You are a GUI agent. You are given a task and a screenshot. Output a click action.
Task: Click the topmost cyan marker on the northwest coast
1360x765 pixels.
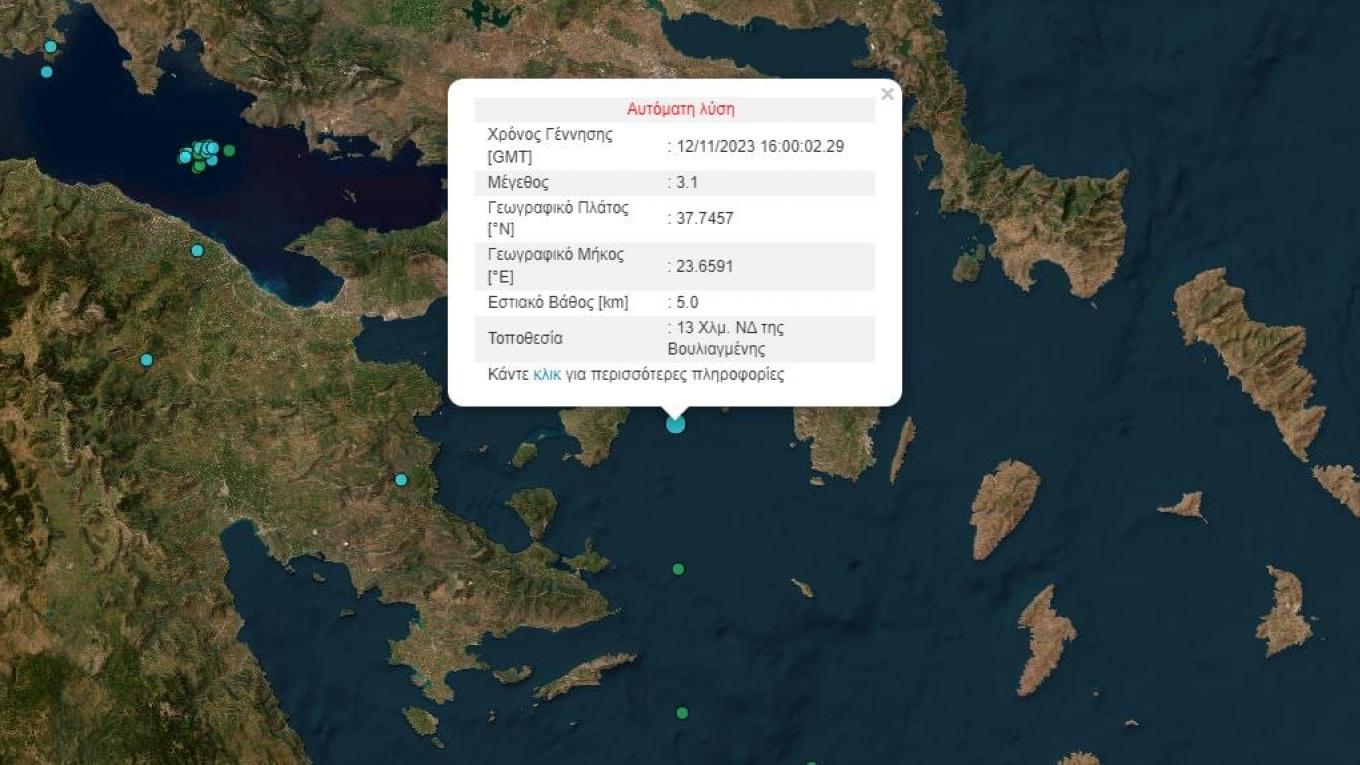pos(50,47)
